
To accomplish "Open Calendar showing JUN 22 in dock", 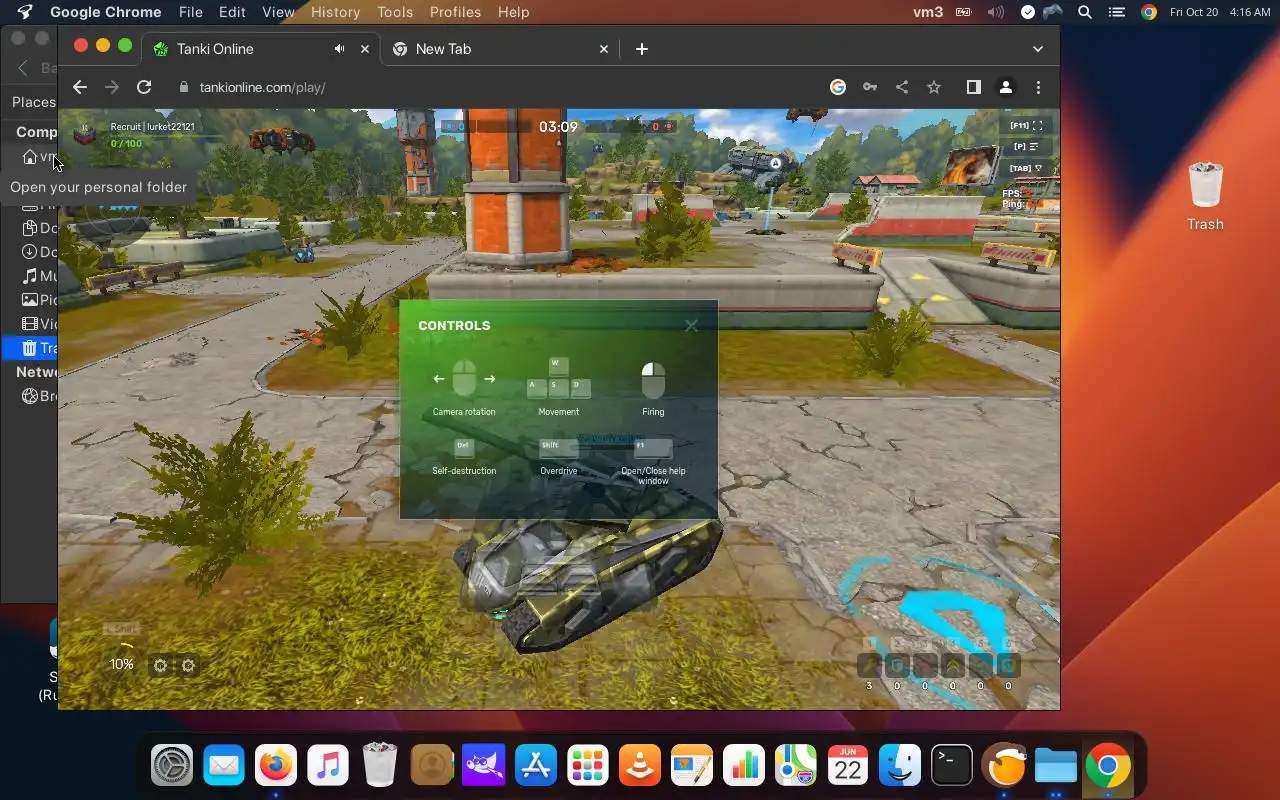I will pos(848,767).
